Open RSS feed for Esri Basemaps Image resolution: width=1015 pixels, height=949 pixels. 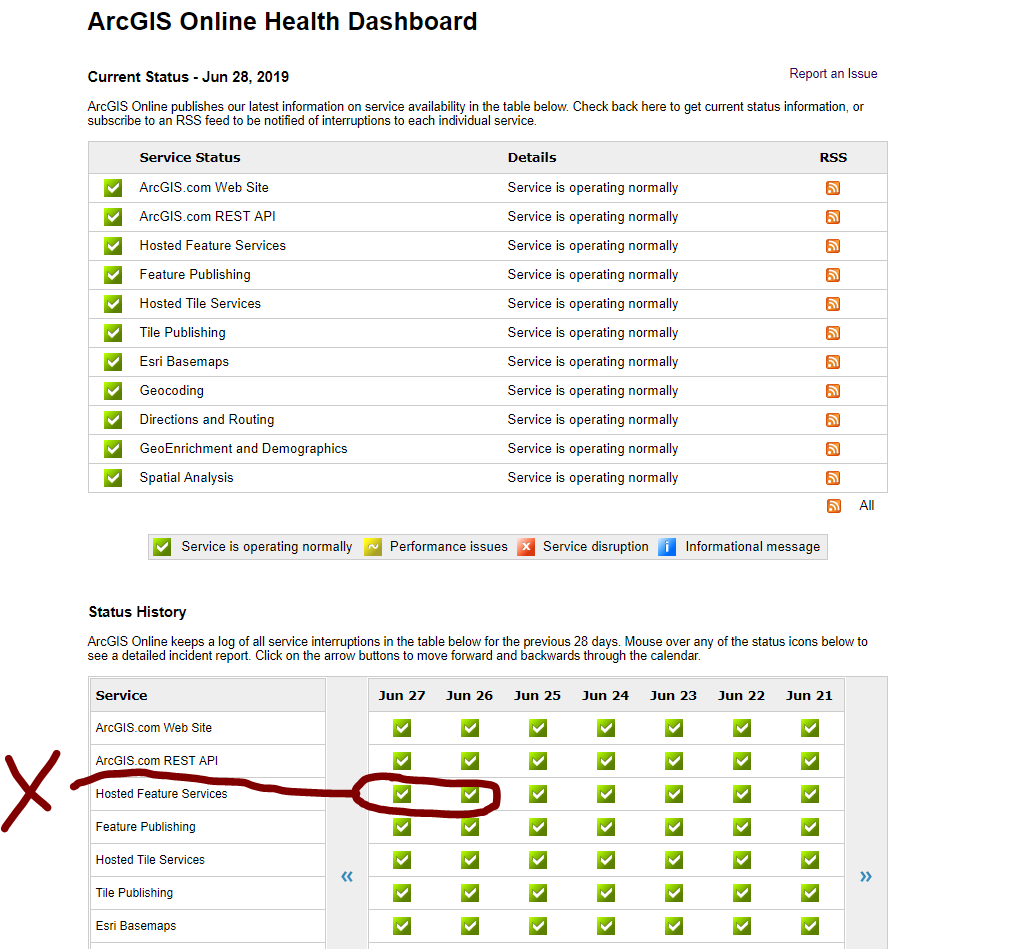pyautogui.click(x=832, y=362)
